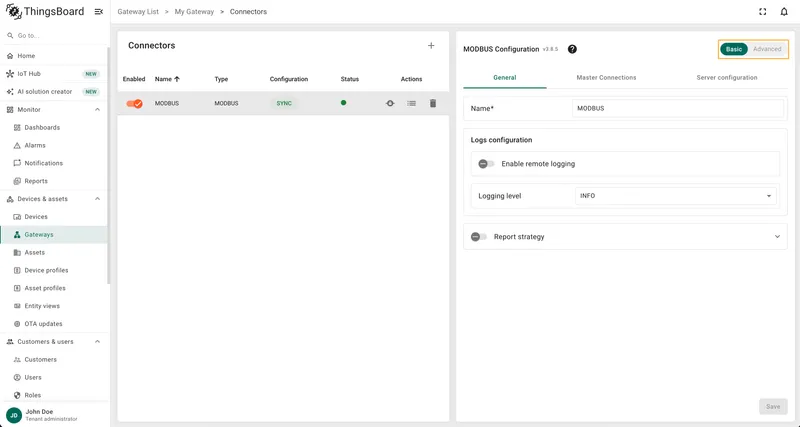Open the Server configuration tab
The image size is (800, 427).
(x=727, y=78)
